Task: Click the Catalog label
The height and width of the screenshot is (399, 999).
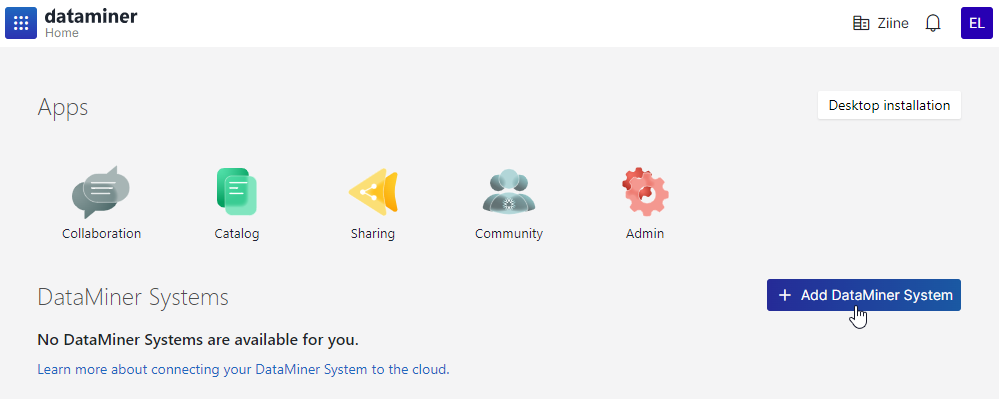Action: click(237, 234)
